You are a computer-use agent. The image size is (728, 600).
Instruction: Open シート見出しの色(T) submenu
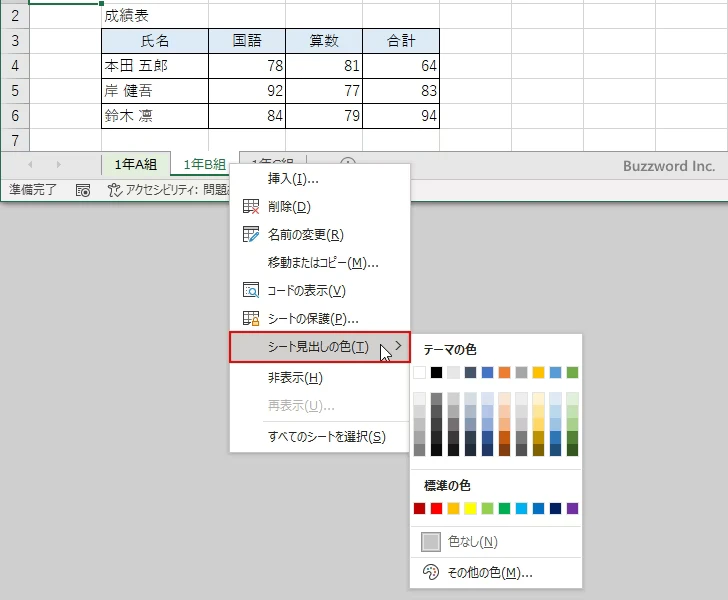(320, 347)
